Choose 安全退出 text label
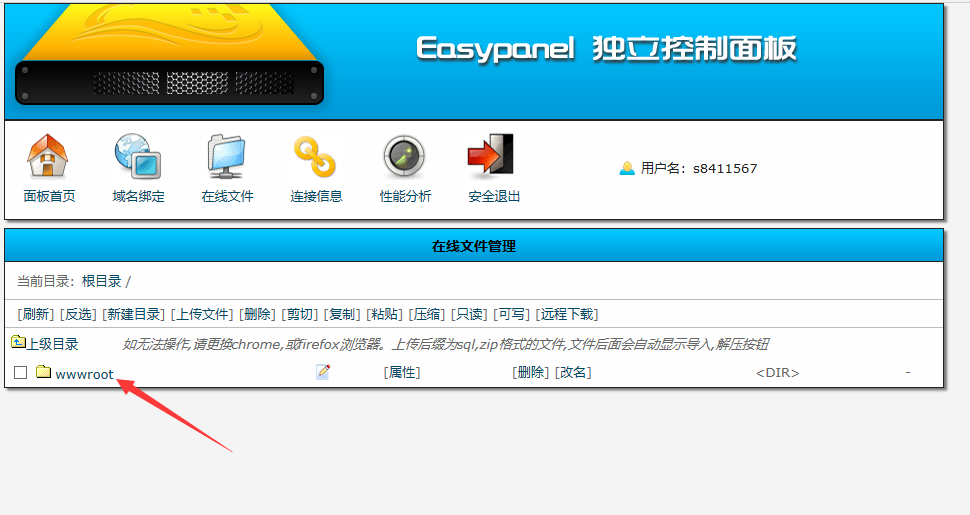970x515 pixels. click(494, 196)
